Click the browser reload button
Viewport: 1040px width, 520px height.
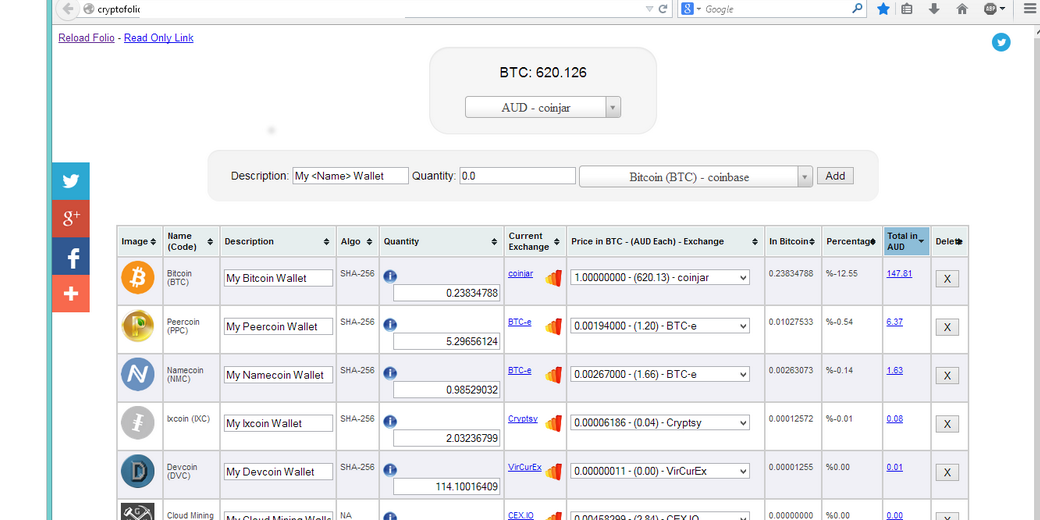click(x=662, y=9)
